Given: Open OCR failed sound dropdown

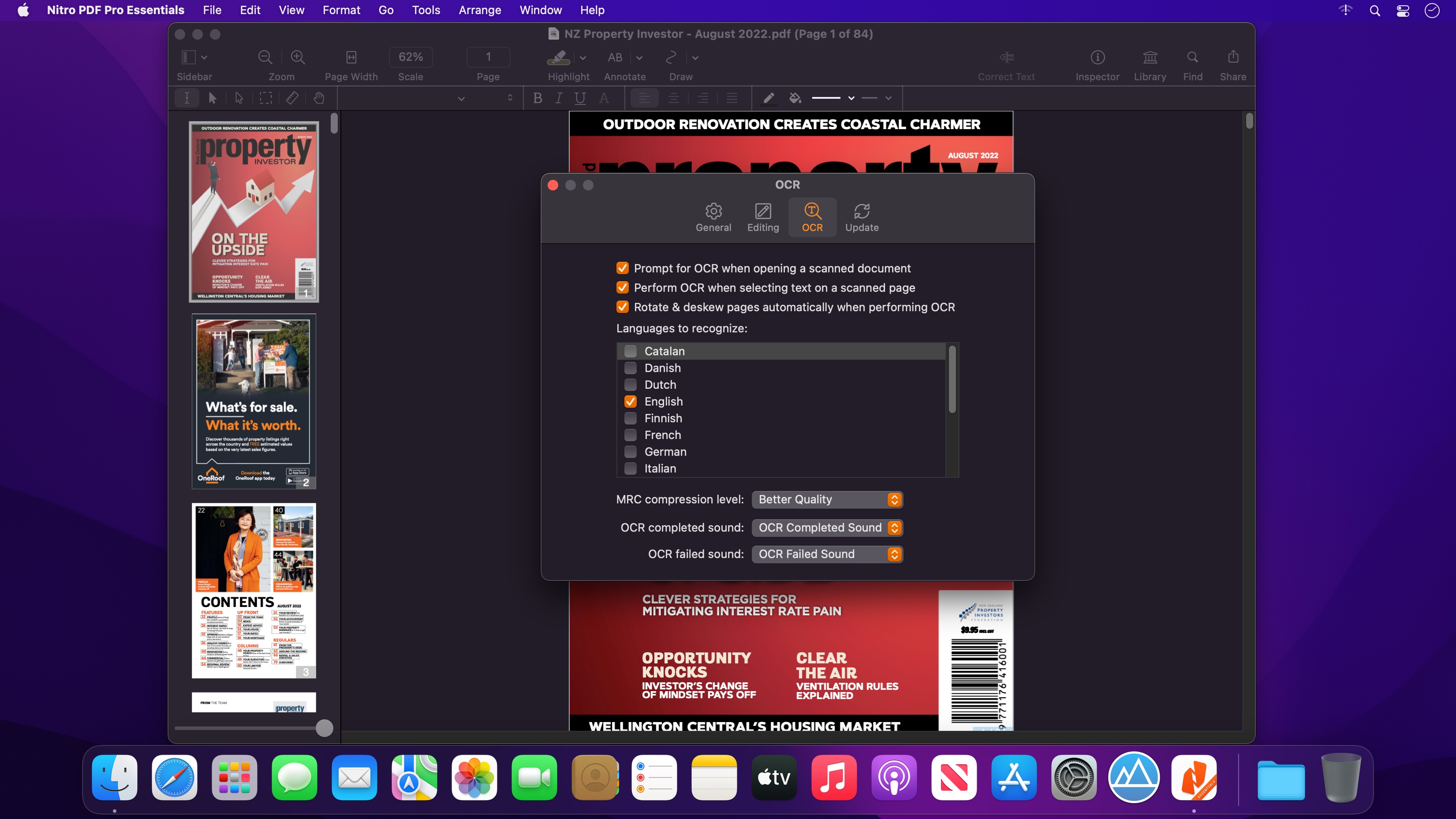Looking at the screenshot, I should click(827, 554).
